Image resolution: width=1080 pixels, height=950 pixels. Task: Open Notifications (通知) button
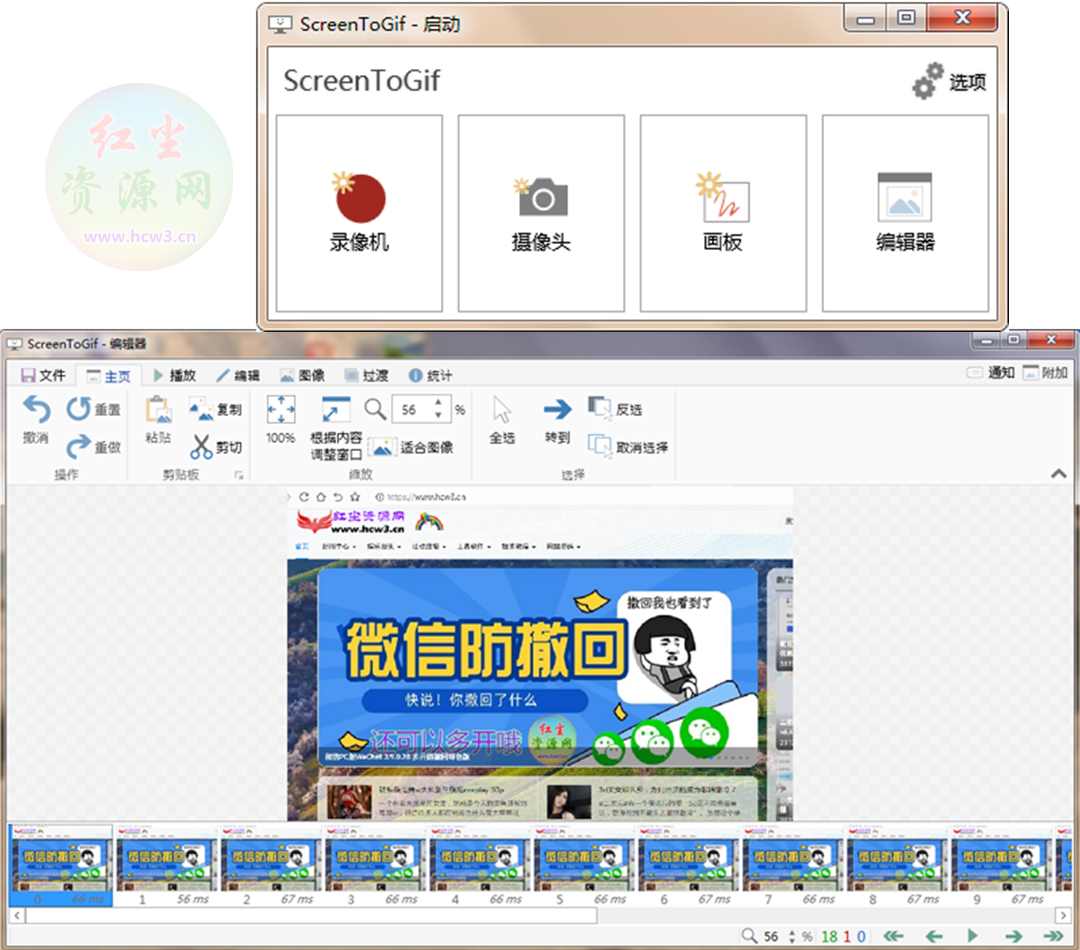990,373
